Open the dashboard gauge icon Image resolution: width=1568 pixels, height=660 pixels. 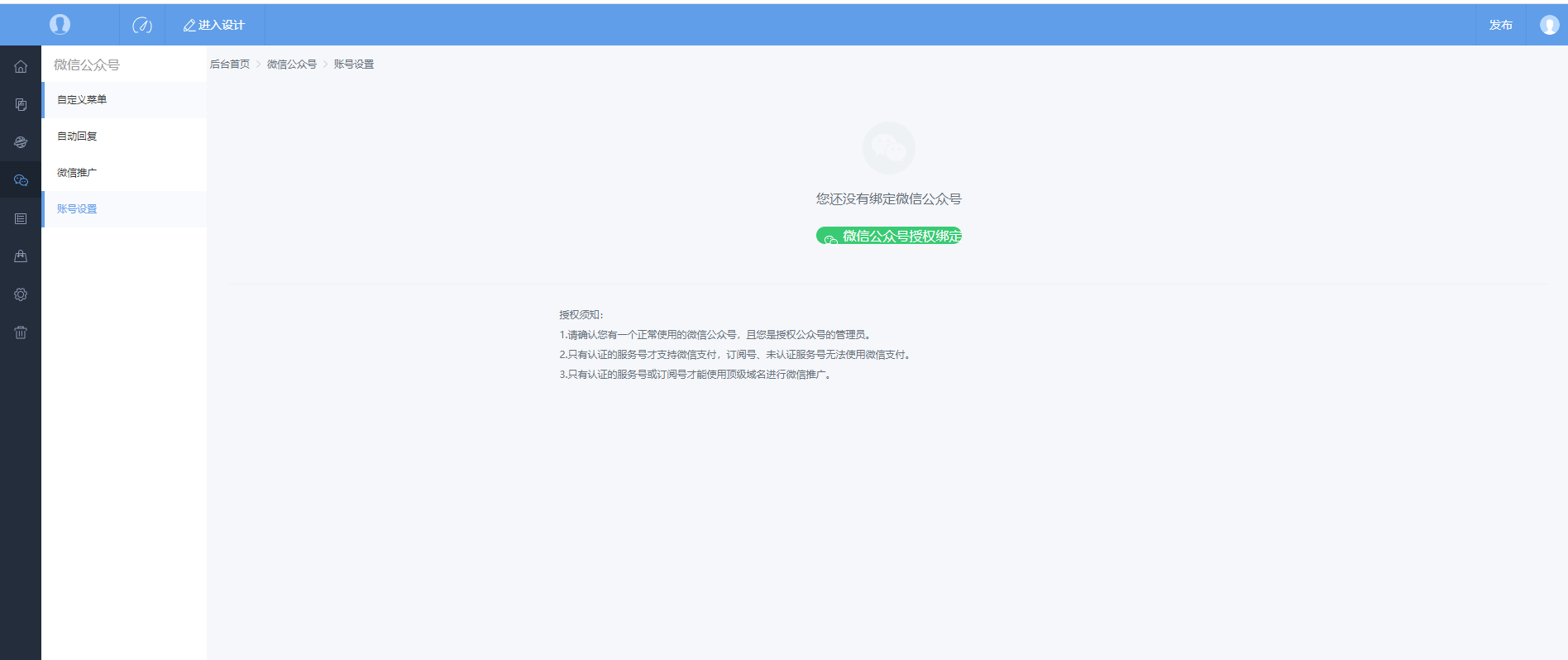pyautogui.click(x=142, y=25)
